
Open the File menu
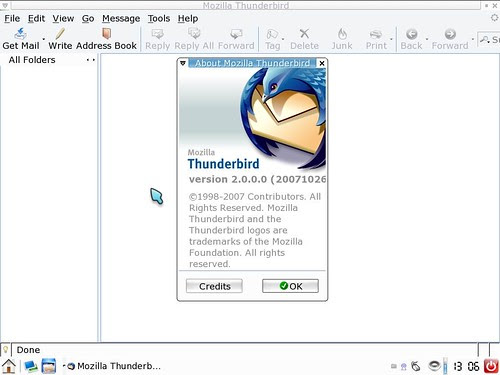coord(12,18)
